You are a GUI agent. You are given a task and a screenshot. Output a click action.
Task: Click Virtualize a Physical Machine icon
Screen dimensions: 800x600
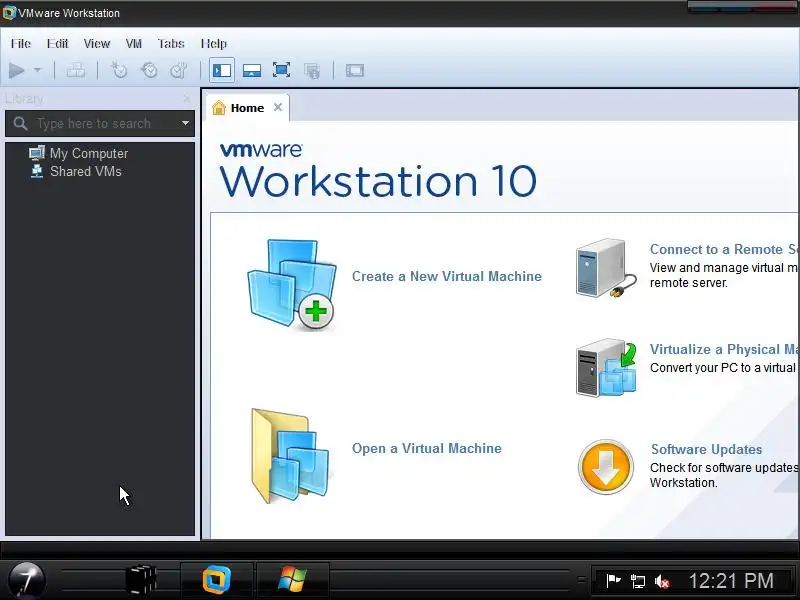(x=606, y=367)
